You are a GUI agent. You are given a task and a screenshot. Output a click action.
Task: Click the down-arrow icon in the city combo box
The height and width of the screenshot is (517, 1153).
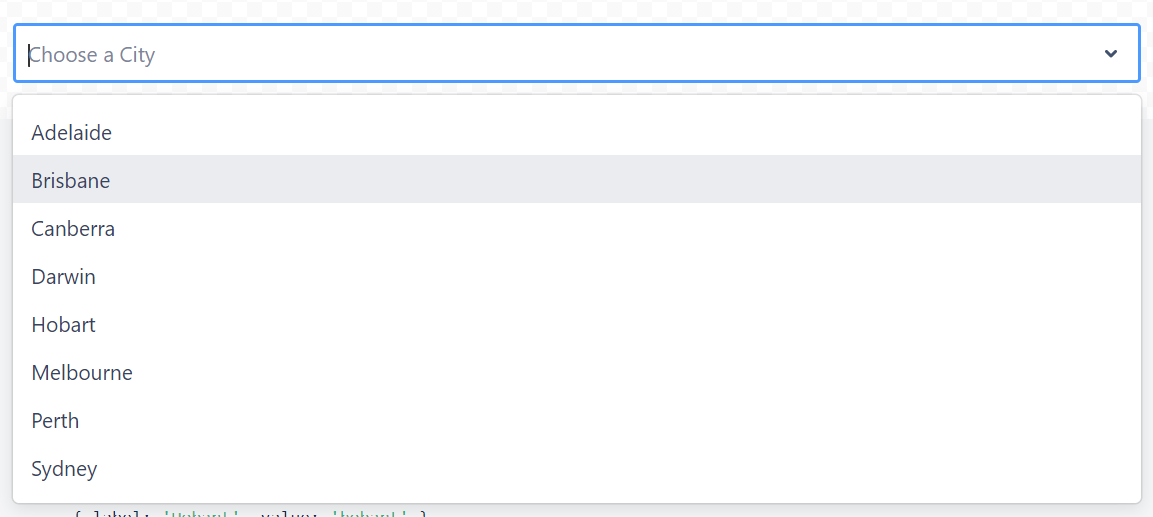pyautogui.click(x=1110, y=54)
